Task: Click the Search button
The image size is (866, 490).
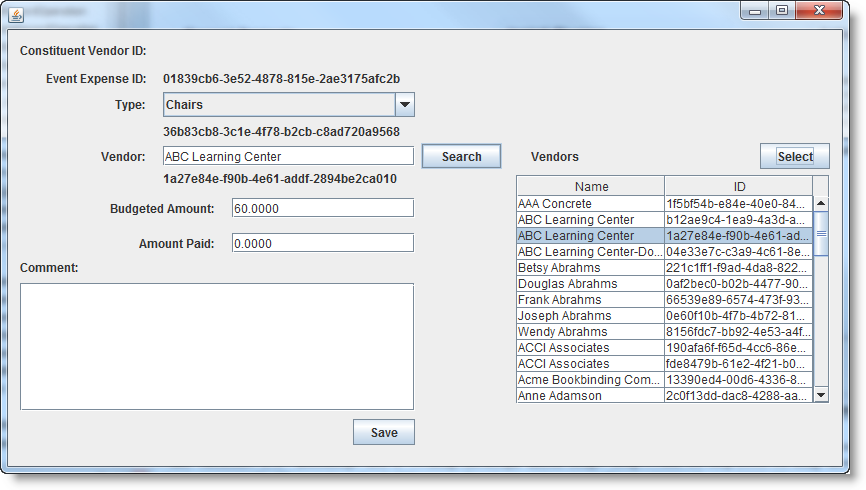Action: tap(461, 156)
